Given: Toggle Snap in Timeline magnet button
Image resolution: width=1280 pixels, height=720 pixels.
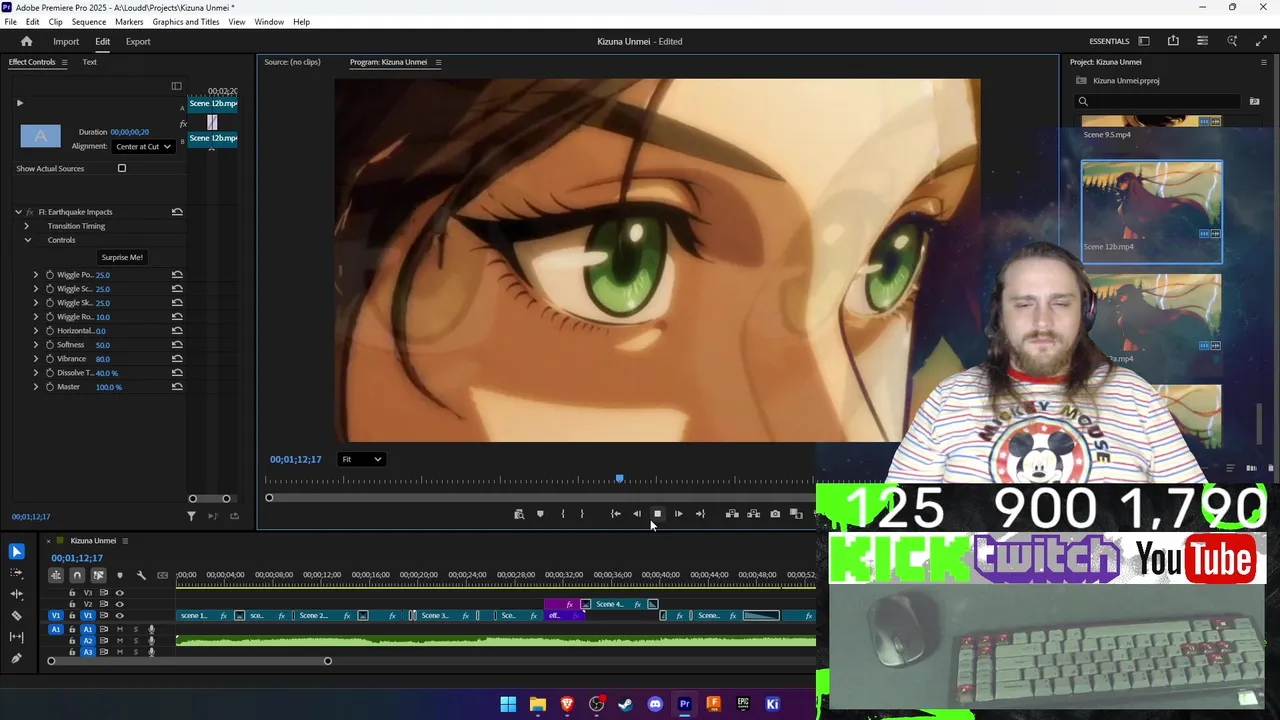Looking at the screenshot, I should pyautogui.click(x=77, y=575).
